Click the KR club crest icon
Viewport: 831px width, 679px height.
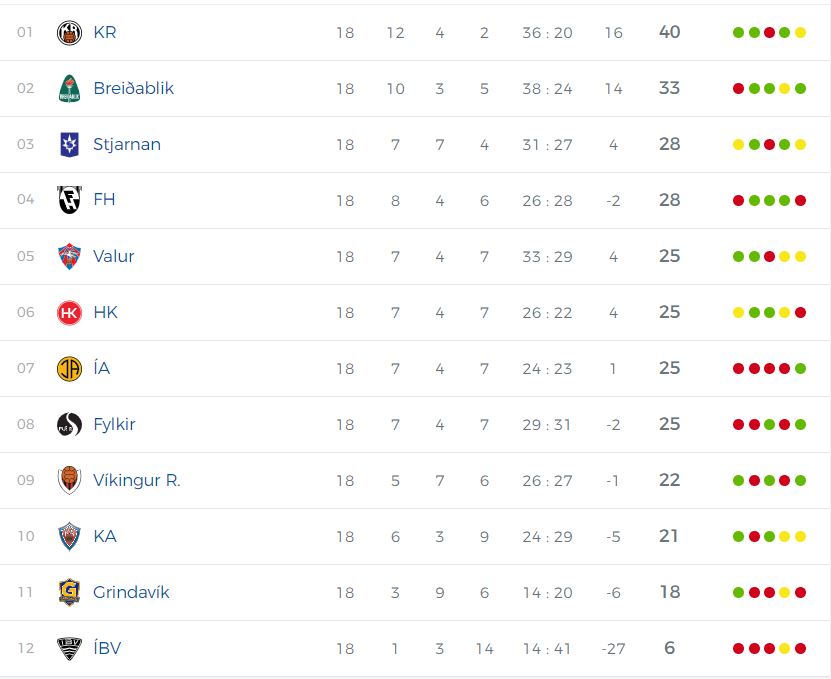[69, 33]
